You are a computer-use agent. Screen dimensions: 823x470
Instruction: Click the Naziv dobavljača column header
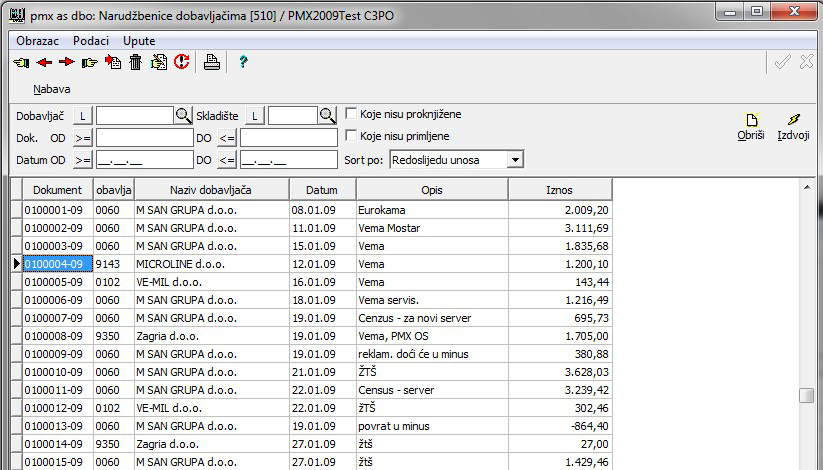(211, 190)
